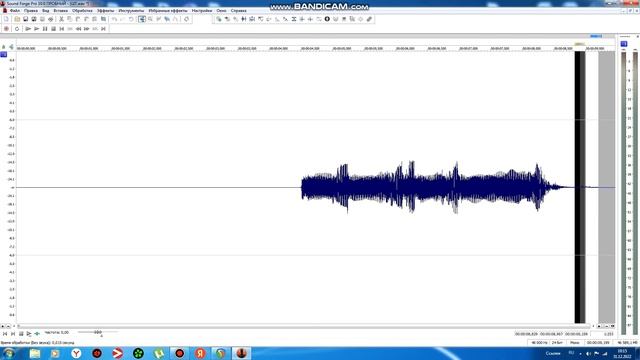Switch to the Sound Forge taskbar button

(242, 353)
